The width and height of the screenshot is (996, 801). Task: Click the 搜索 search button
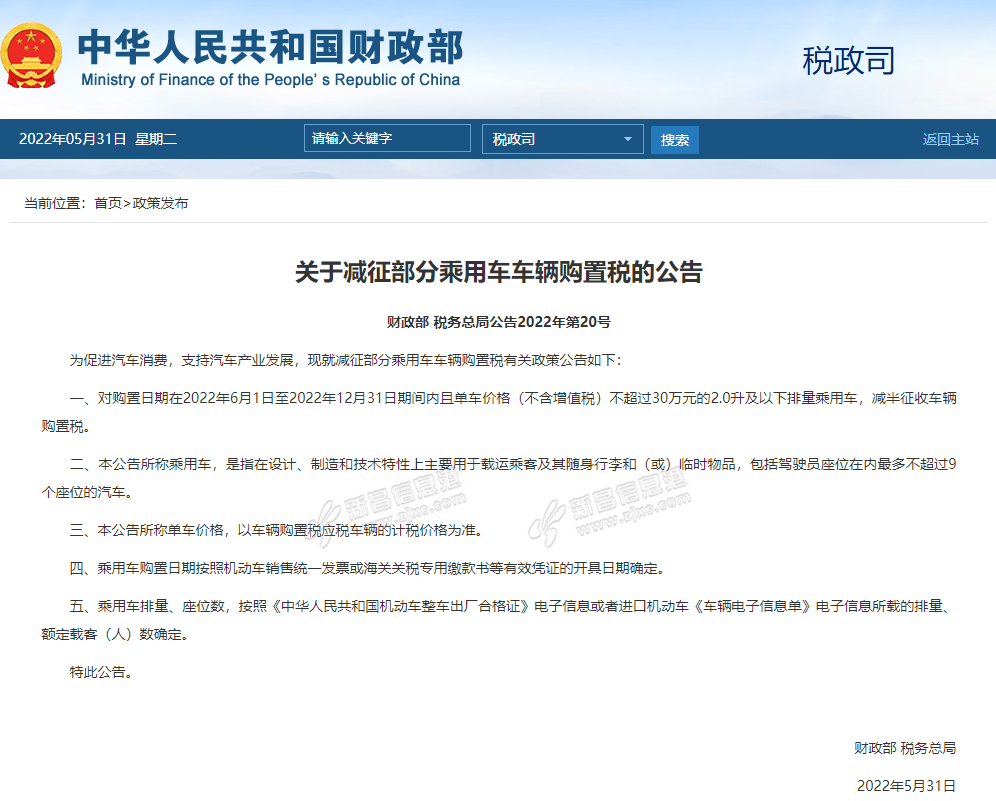point(675,140)
